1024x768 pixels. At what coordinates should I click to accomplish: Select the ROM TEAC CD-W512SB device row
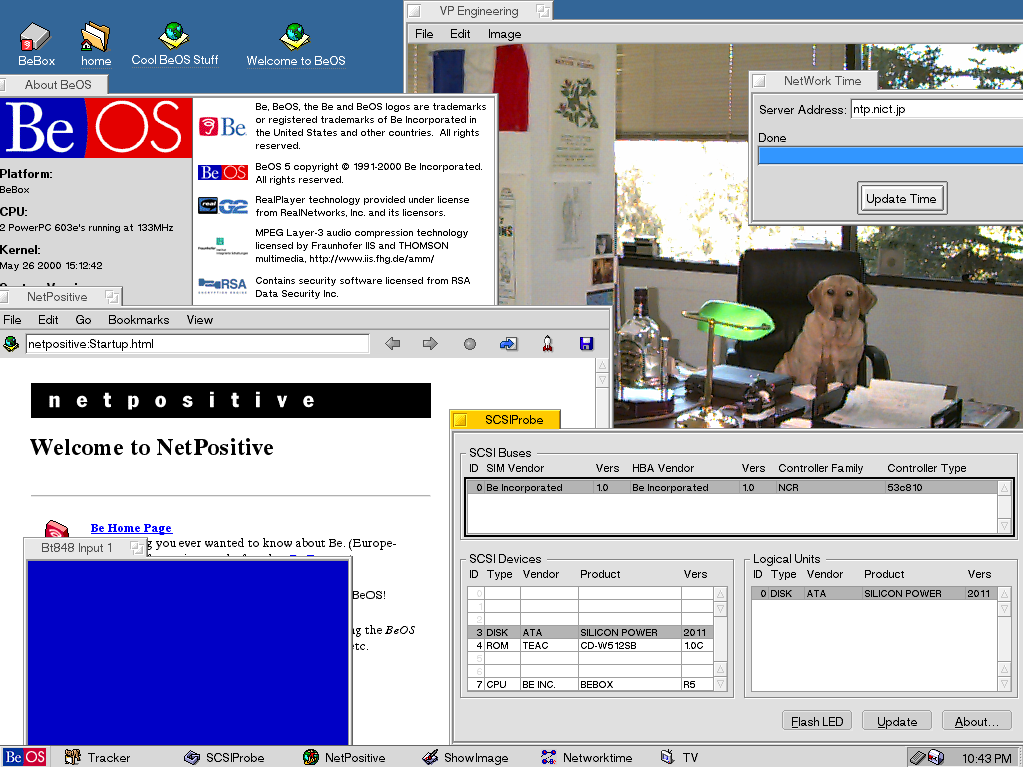click(590, 645)
